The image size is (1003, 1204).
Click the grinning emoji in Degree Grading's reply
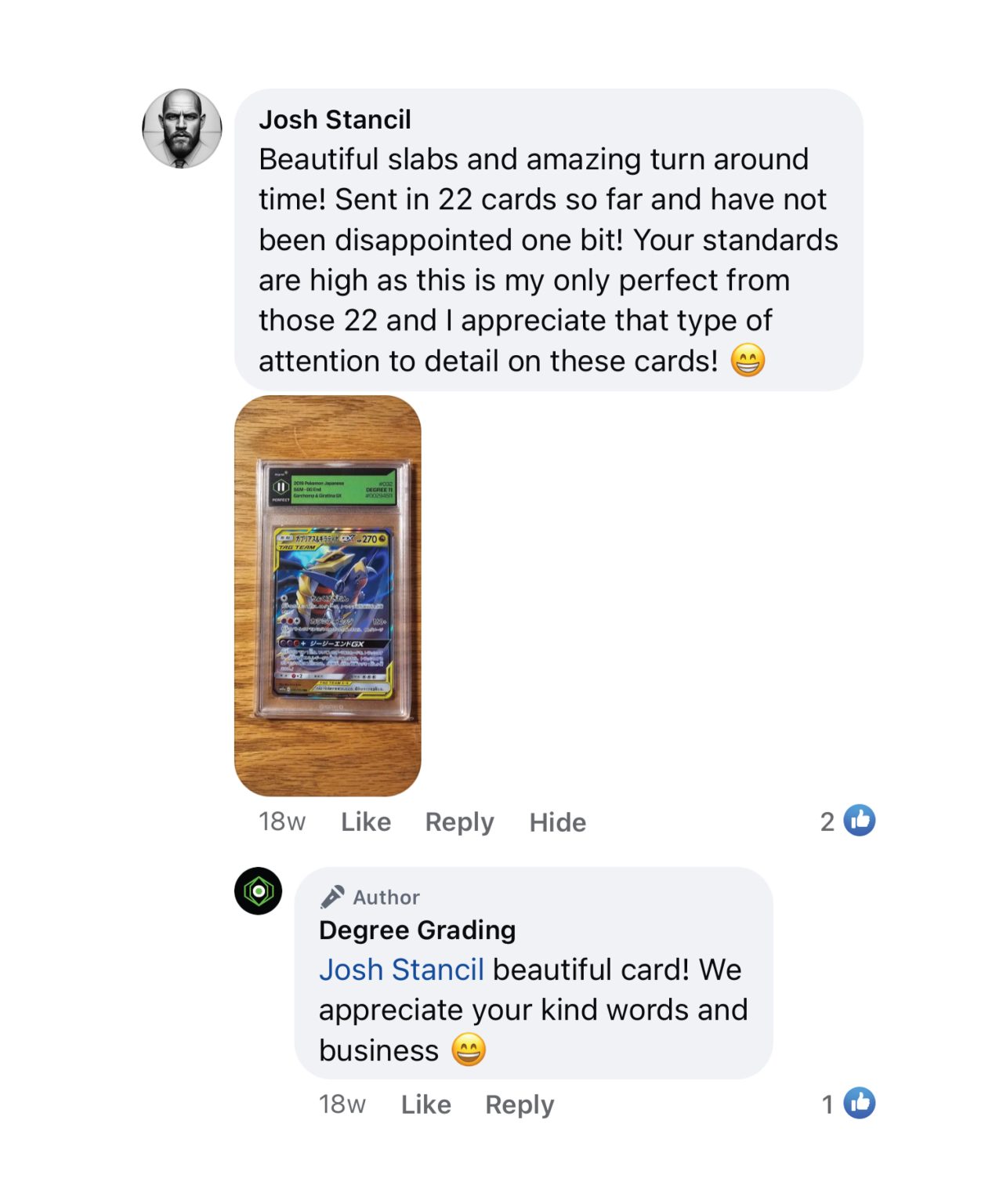point(469,1050)
